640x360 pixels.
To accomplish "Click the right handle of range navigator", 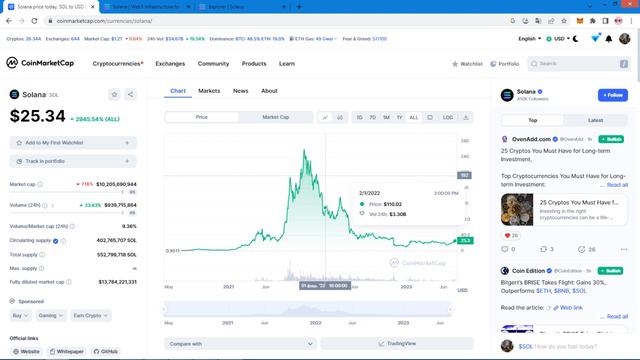I will point(450,309).
